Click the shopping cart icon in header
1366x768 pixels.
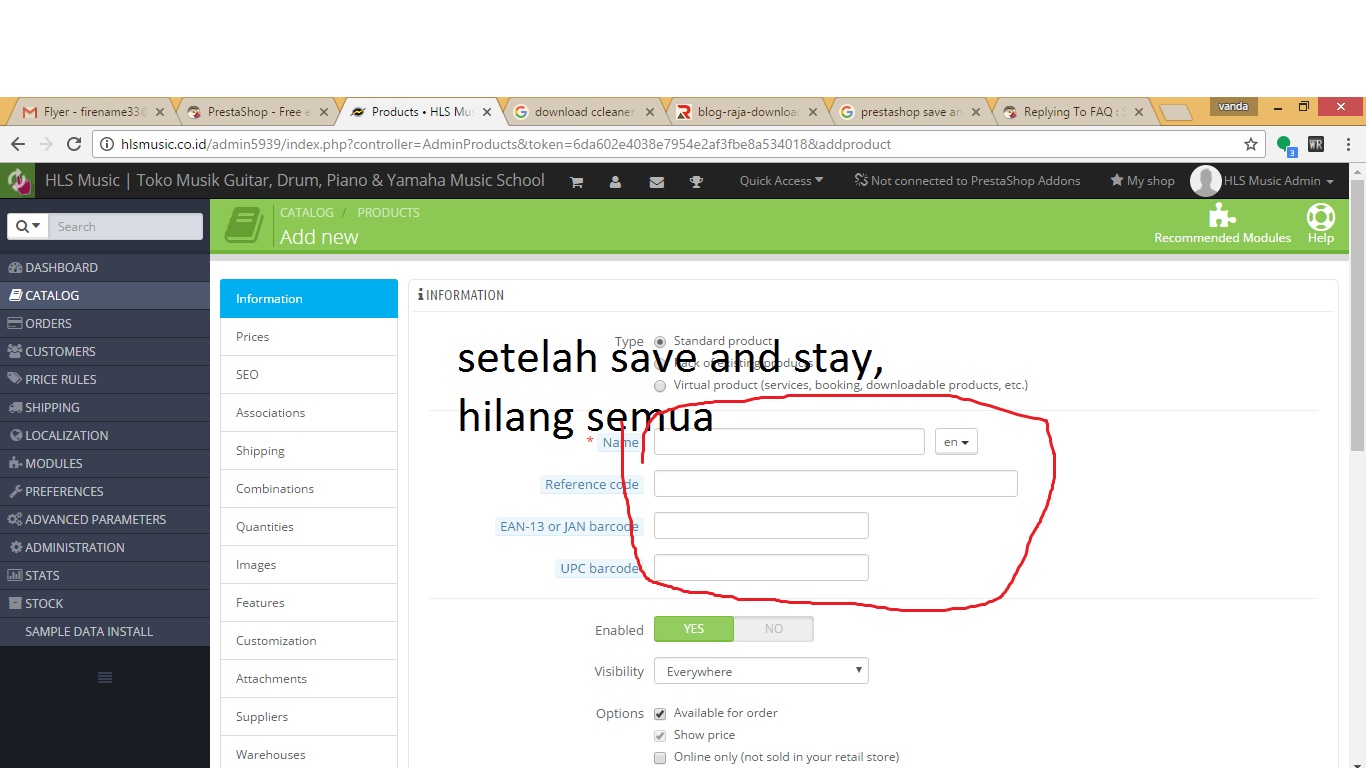pyautogui.click(x=576, y=182)
